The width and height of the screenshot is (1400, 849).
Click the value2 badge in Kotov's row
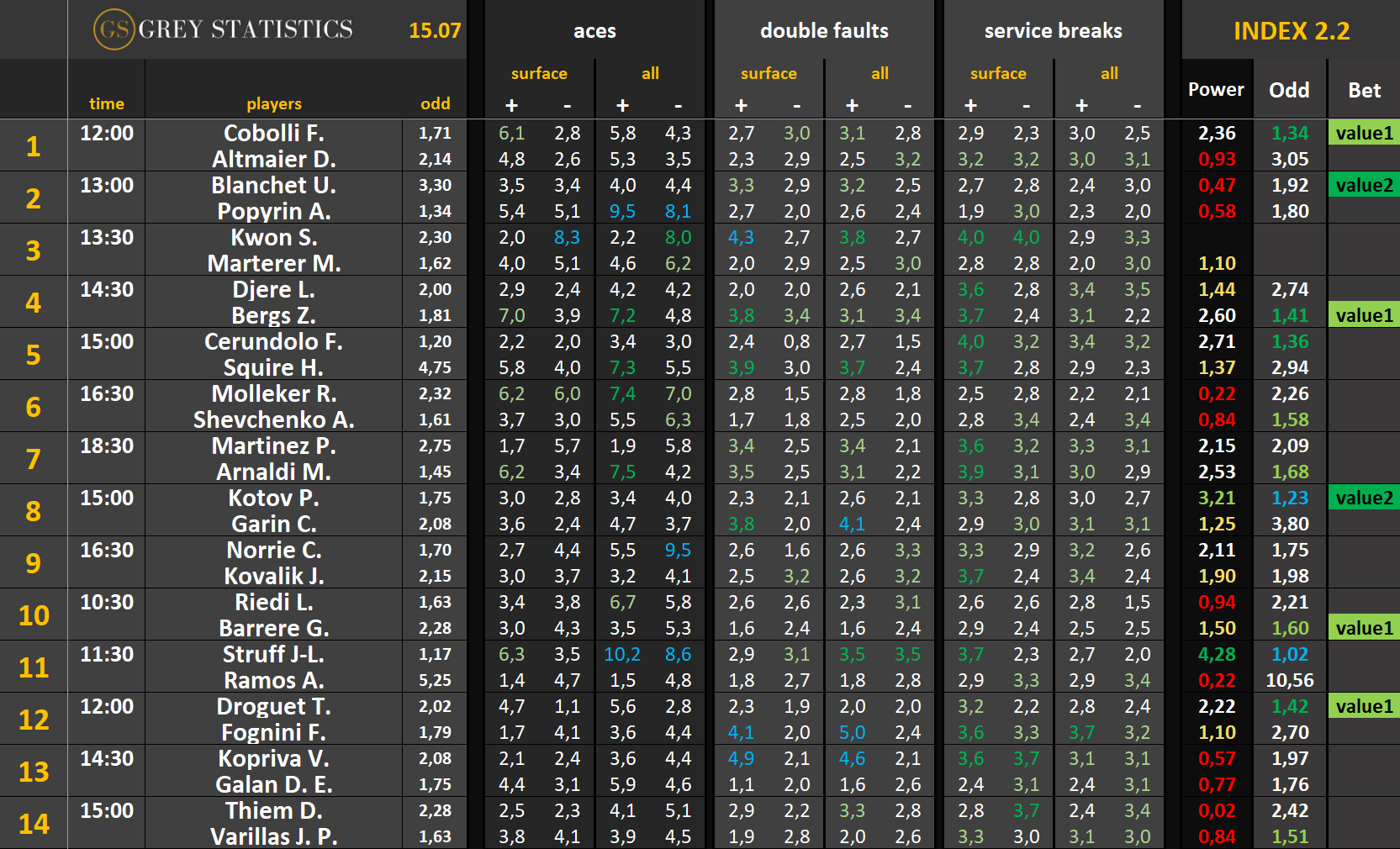pyautogui.click(x=1364, y=498)
